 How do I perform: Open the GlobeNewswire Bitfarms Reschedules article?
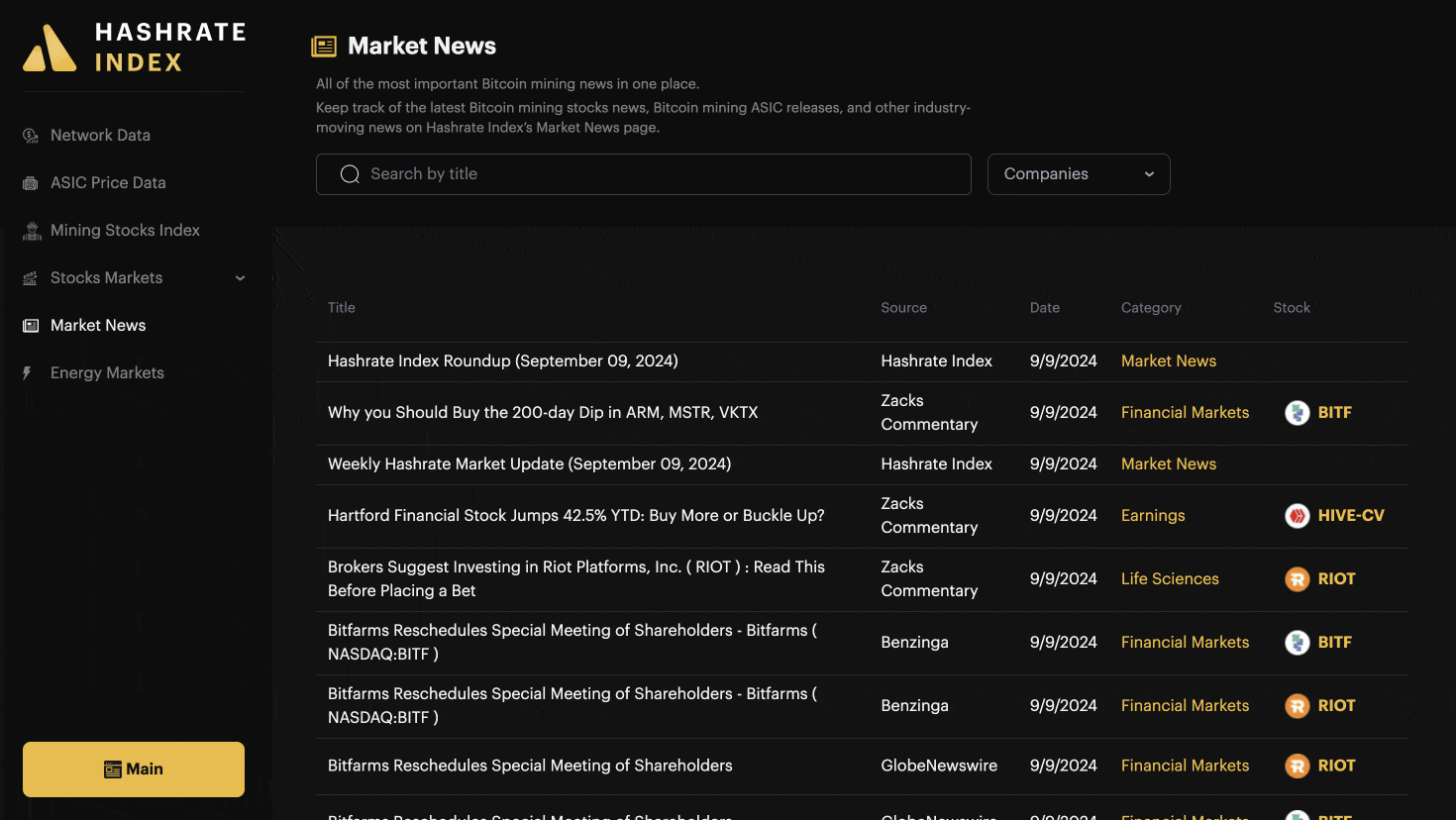pyautogui.click(x=530, y=766)
